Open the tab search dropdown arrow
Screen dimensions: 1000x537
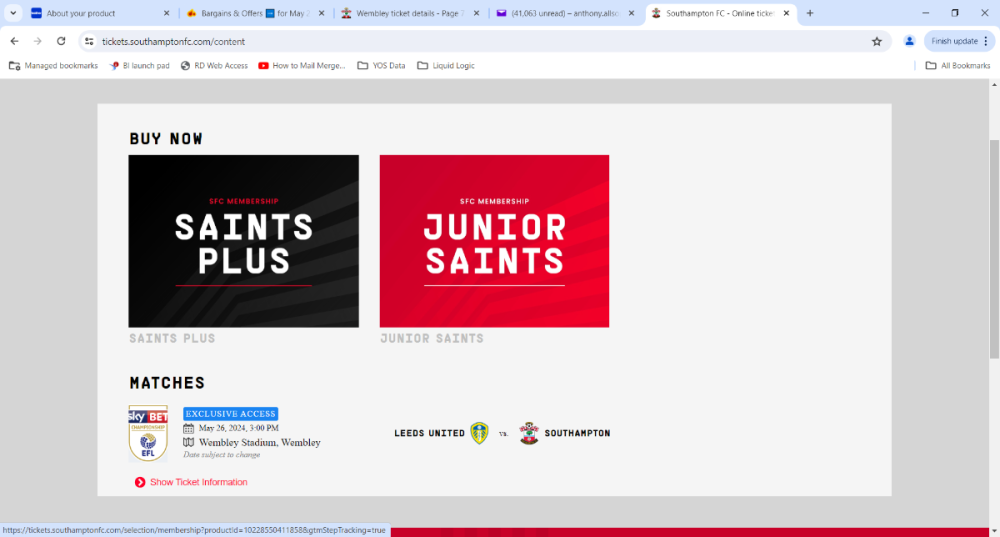[x=13, y=13]
